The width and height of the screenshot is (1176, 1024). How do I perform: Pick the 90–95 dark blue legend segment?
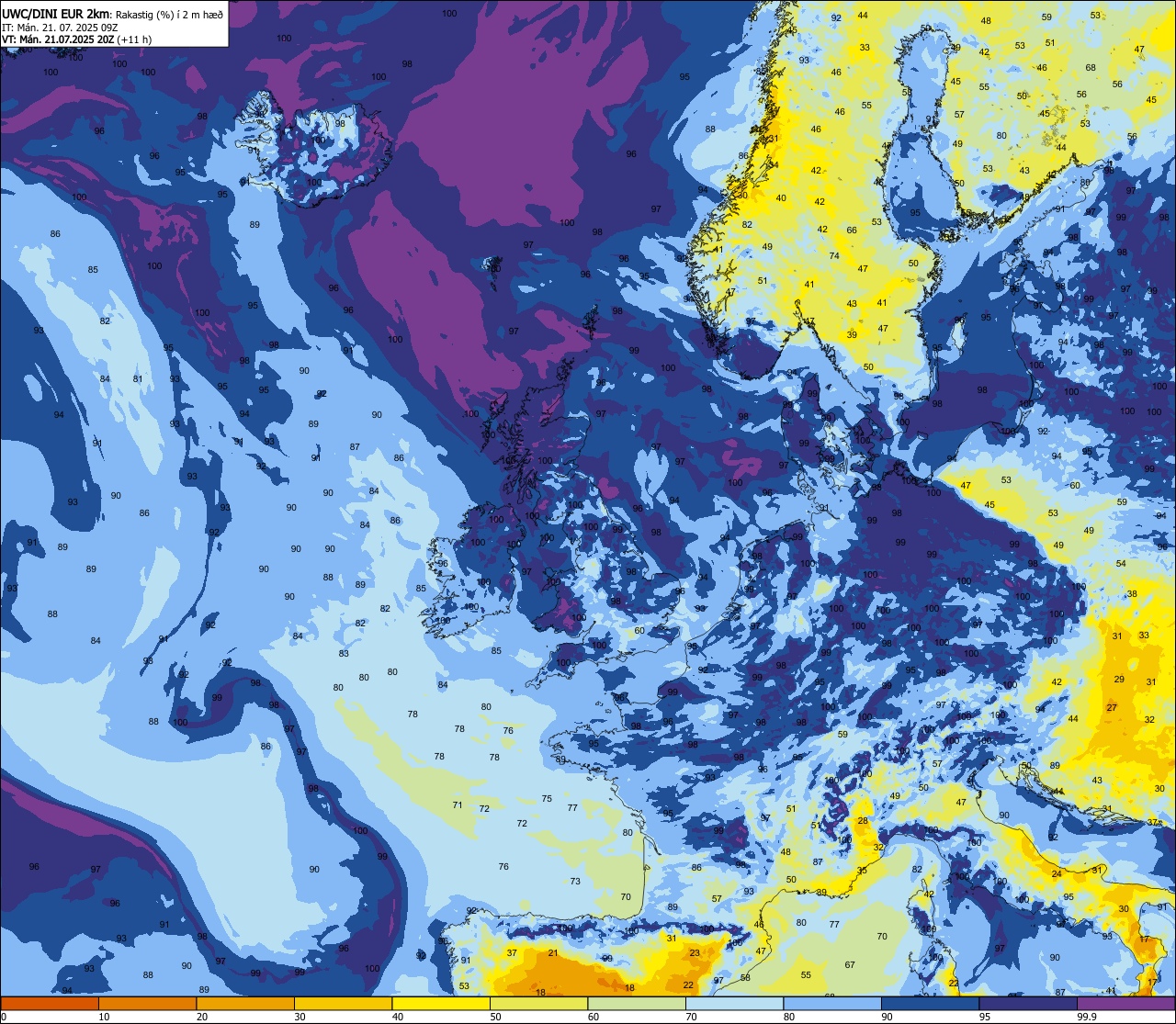930,1003
